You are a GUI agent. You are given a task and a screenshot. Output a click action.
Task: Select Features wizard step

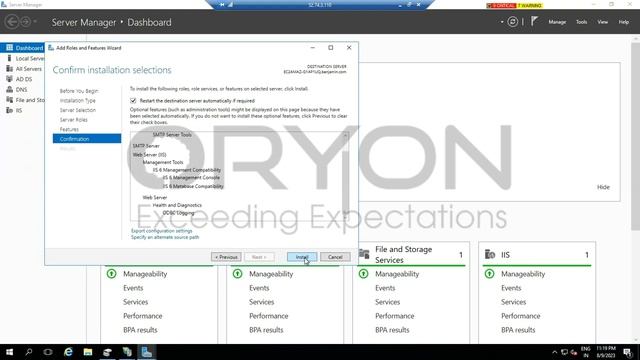pyautogui.click(x=69, y=129)
